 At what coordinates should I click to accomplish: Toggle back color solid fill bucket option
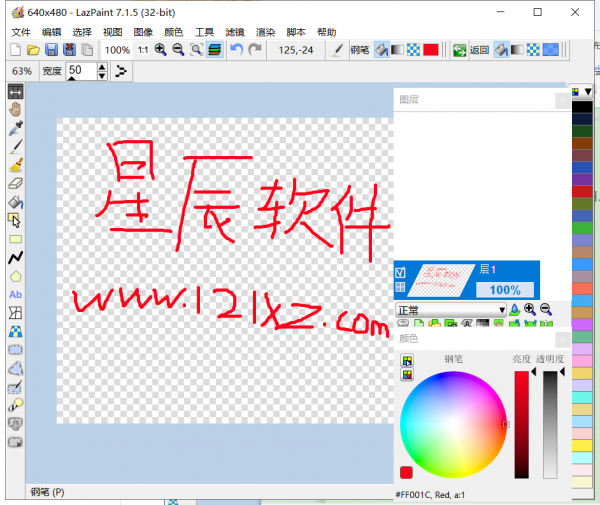click(x=501, y=50)
